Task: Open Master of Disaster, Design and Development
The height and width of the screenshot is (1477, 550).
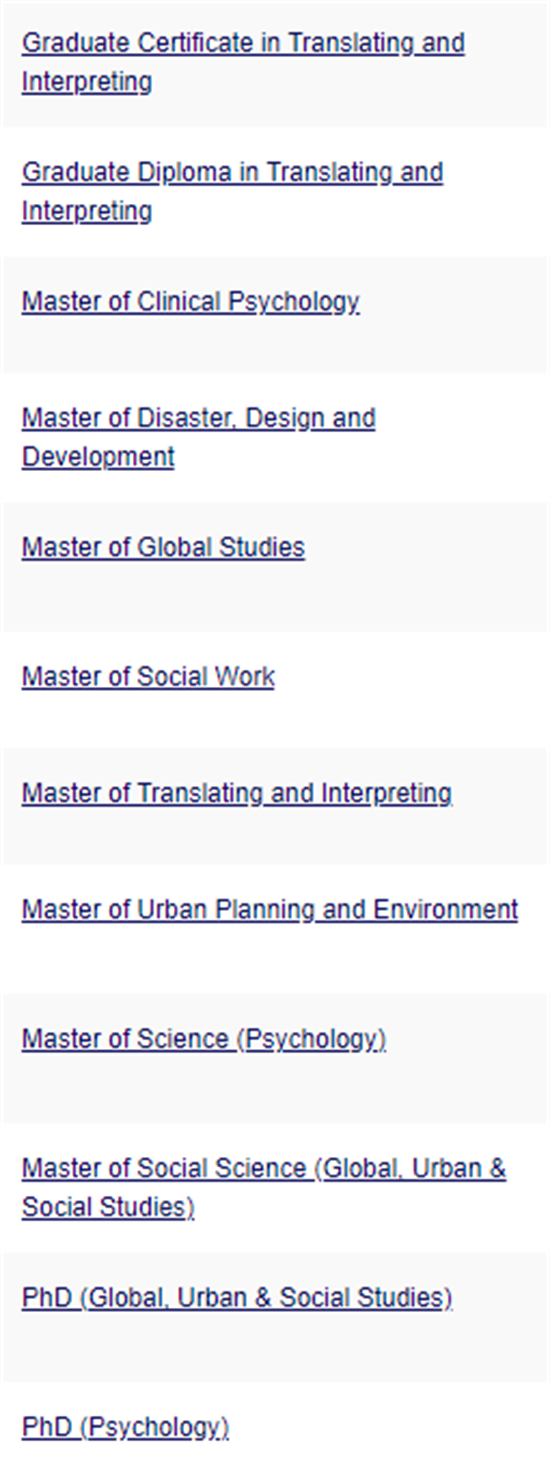Action: (198, 437)
